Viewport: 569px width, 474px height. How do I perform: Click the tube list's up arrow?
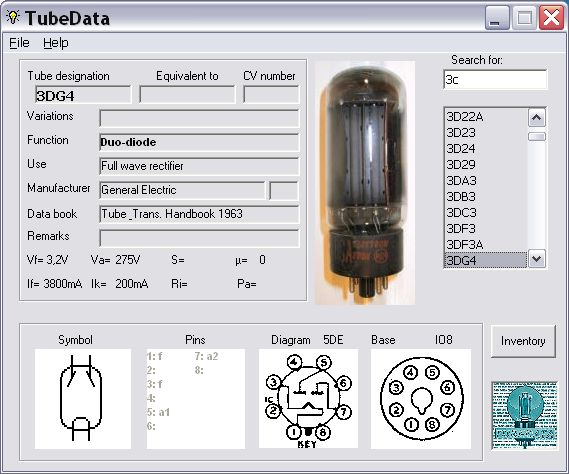click(x=537, y=118)
